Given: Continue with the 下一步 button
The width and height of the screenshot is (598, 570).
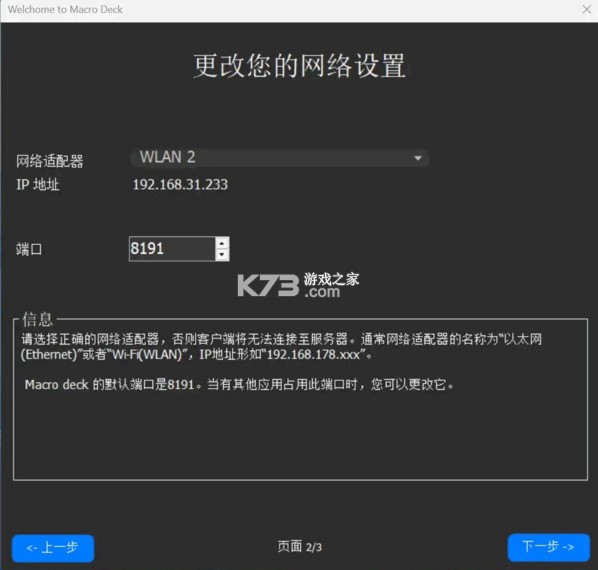Looking at the screenshot, I should click(x=548, y=547).
